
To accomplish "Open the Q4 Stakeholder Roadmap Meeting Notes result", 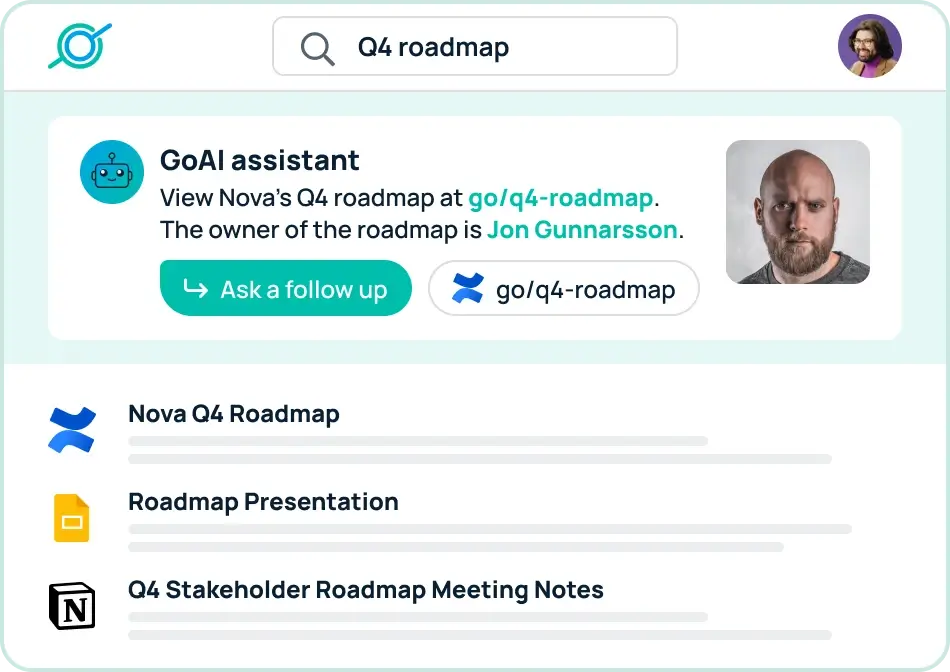I will click(x=365, y=590).
